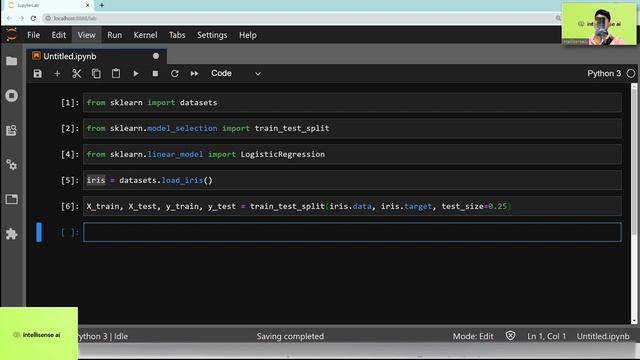Go back in the browser
The width and height of the screenshot is (640, 360).
9,18
